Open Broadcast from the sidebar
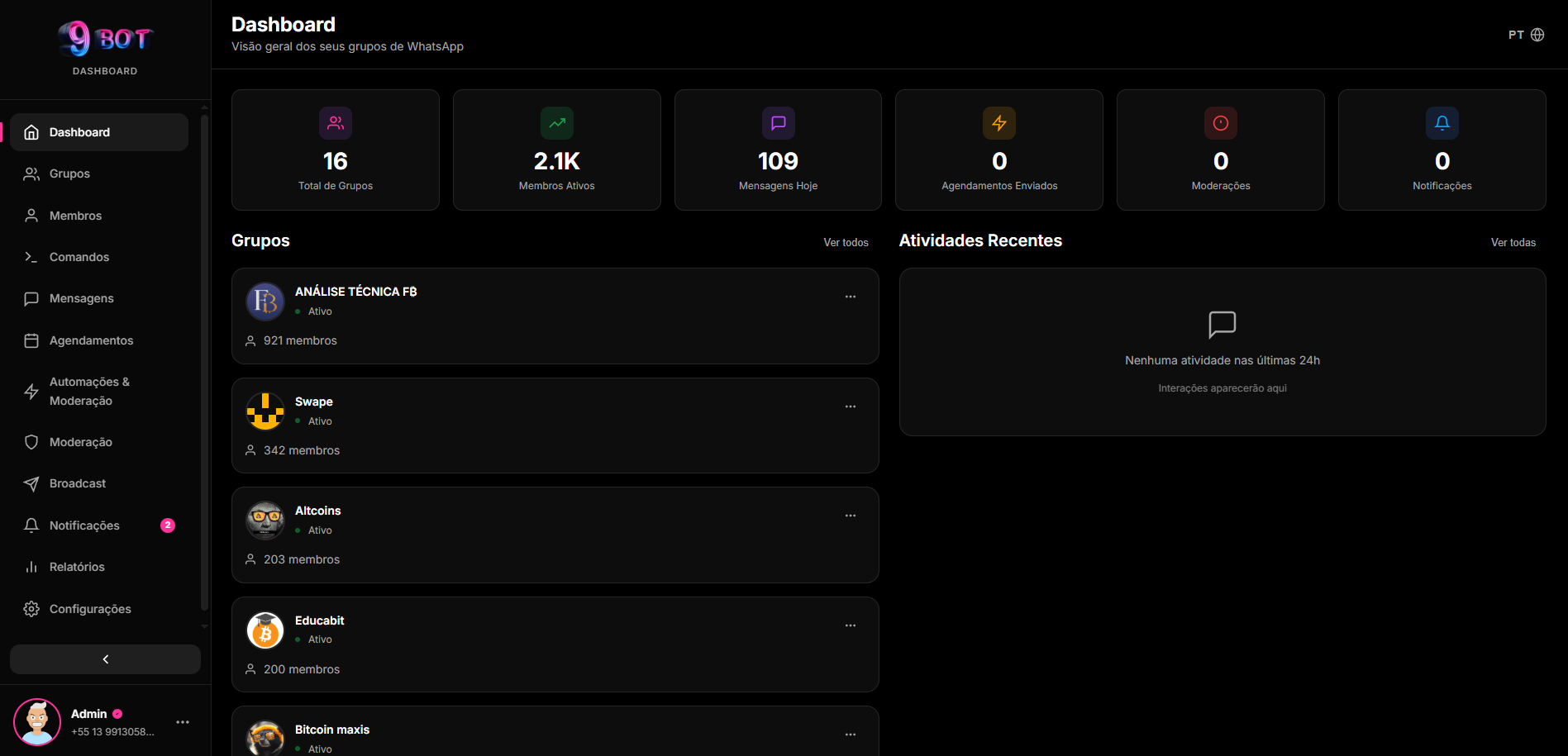This screenshot has width=1568, height=756. pos(78,483)
